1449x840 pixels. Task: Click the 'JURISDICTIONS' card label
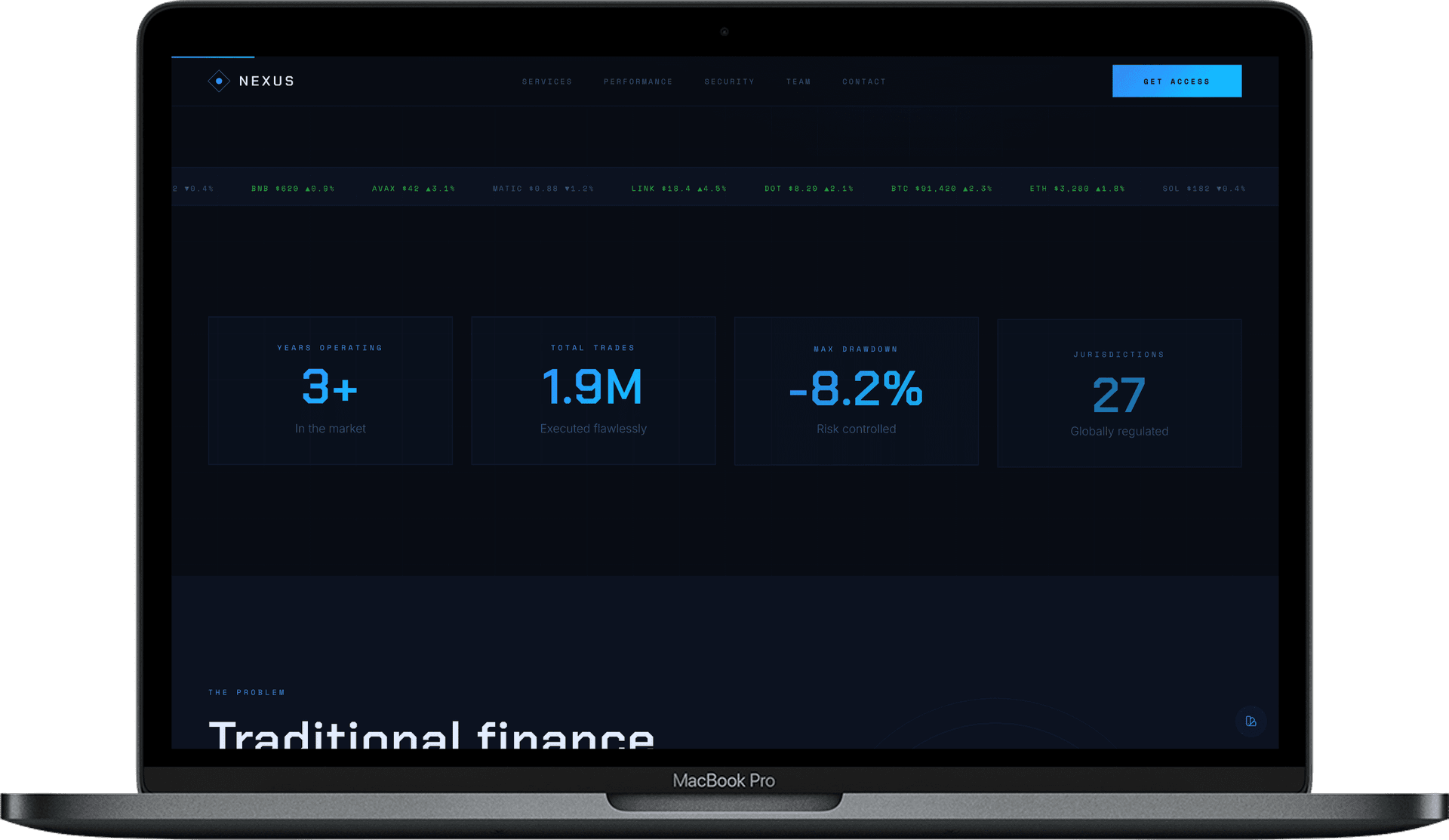tap(1119, 355)
